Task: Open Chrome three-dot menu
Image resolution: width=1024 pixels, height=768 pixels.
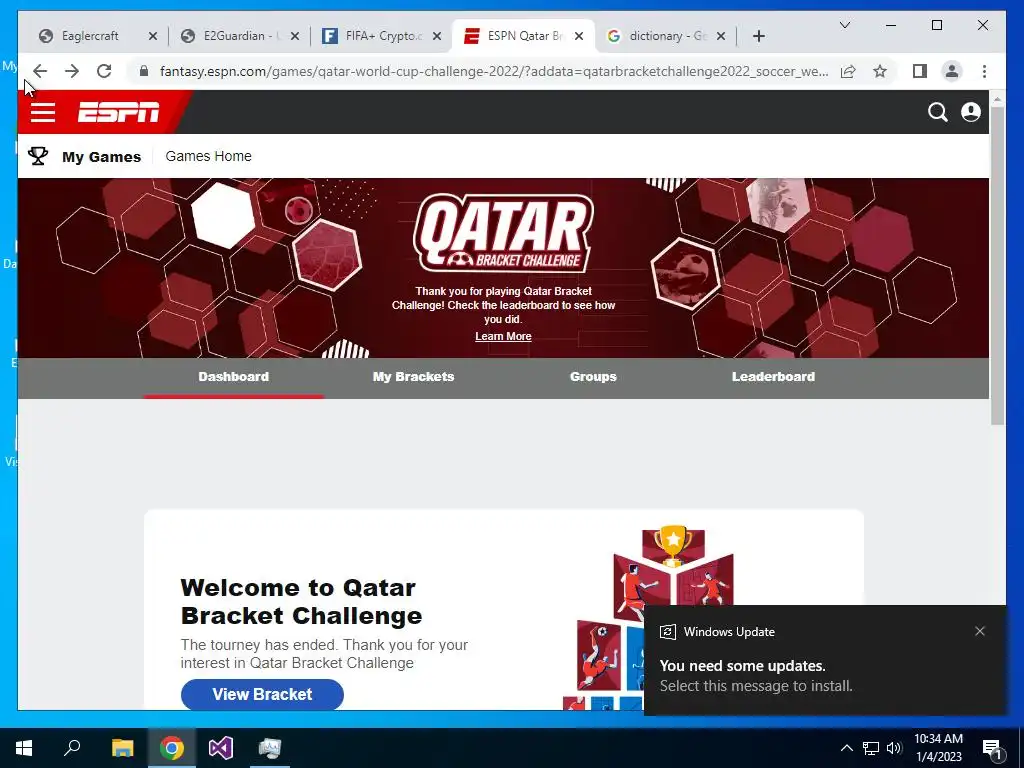Action: pyautogui.click(x=984, y=71)
